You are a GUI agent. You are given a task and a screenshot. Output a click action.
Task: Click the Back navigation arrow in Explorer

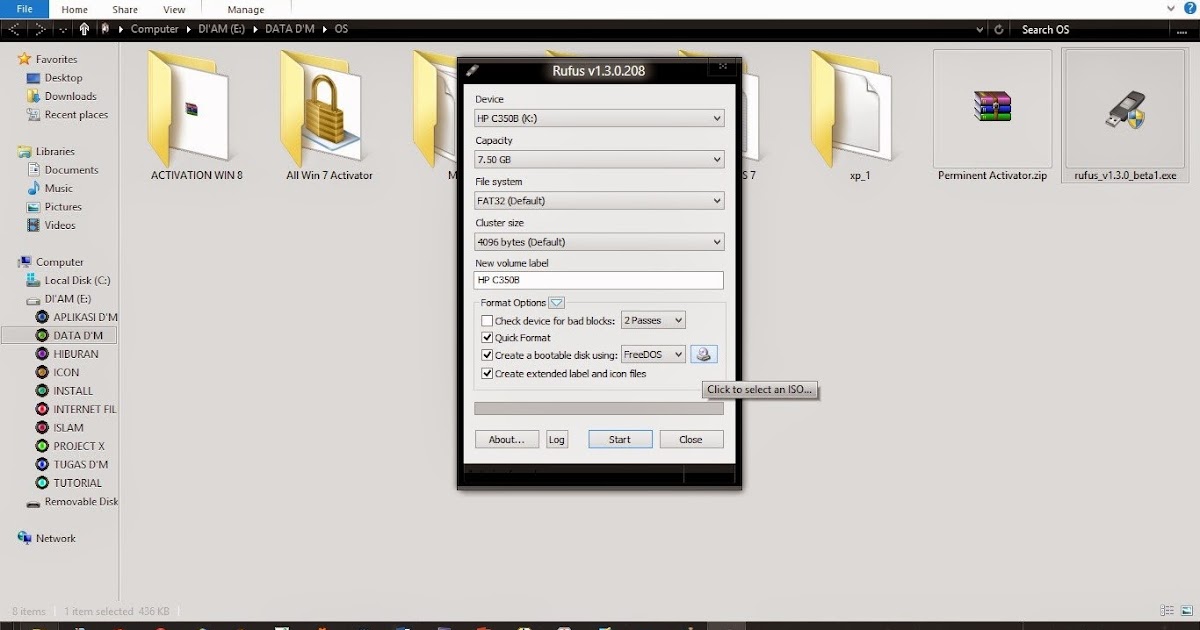[x=14, y=29]
